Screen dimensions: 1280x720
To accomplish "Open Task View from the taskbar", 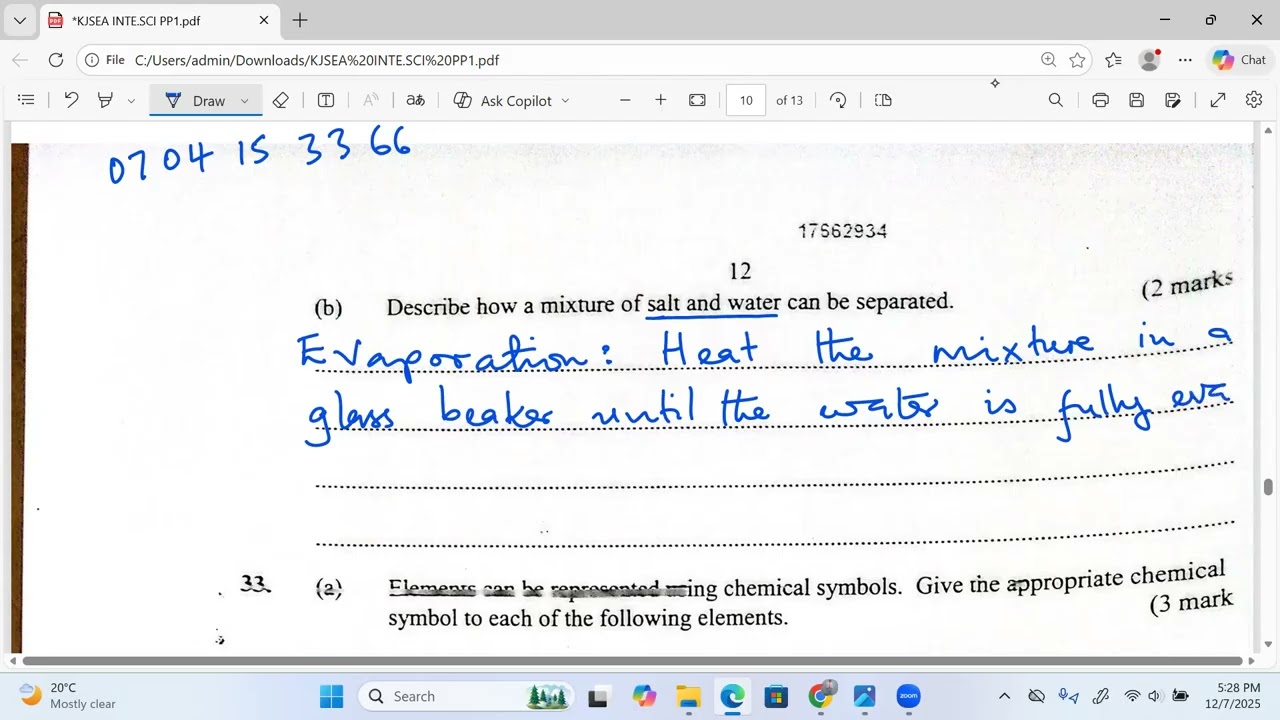I will point(598,696).
